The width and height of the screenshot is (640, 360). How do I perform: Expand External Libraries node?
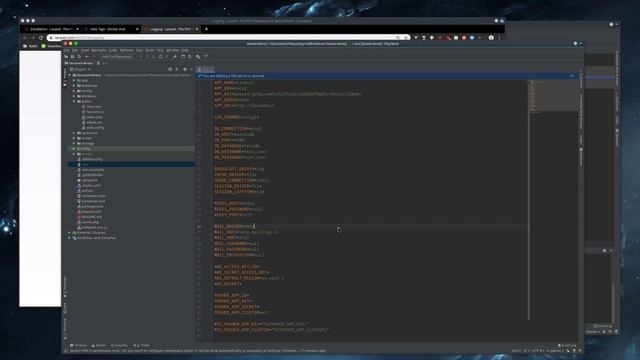click(x=70, y=232)
